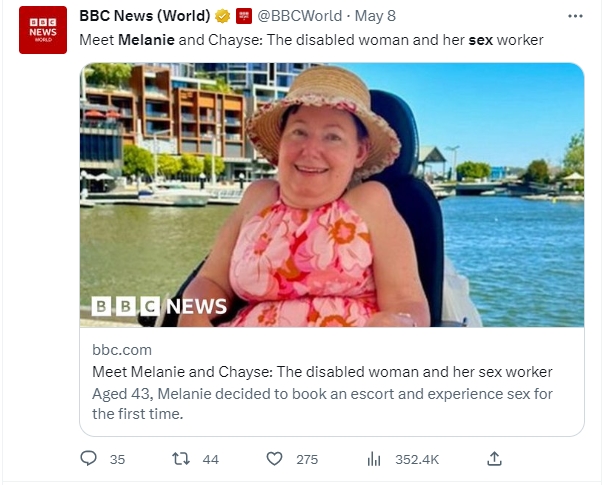Open the view analytics bar chart icon

click(374, 459)
